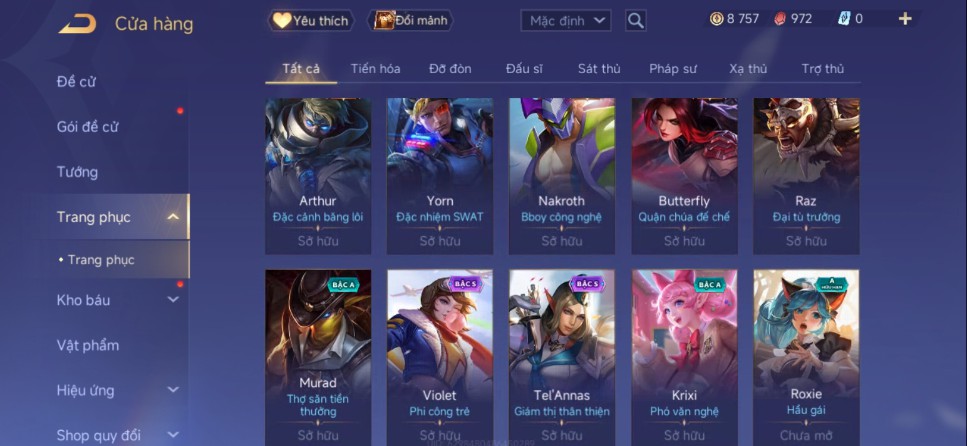Screen dimensions: 967x446
Task: Click the blue voucher currency icon
Action: pos(844,19)
